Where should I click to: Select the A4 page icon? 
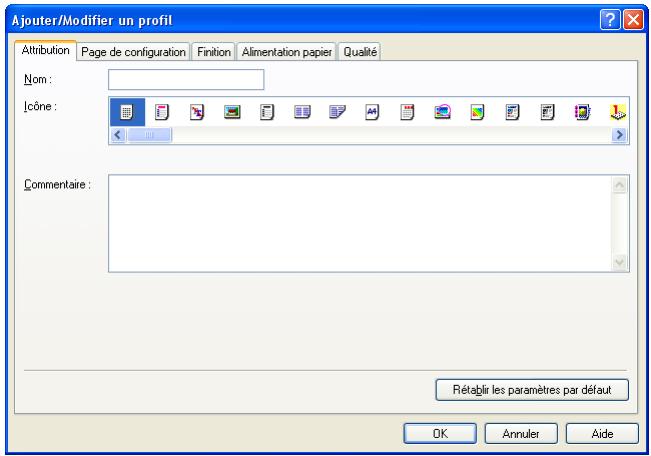372,112
